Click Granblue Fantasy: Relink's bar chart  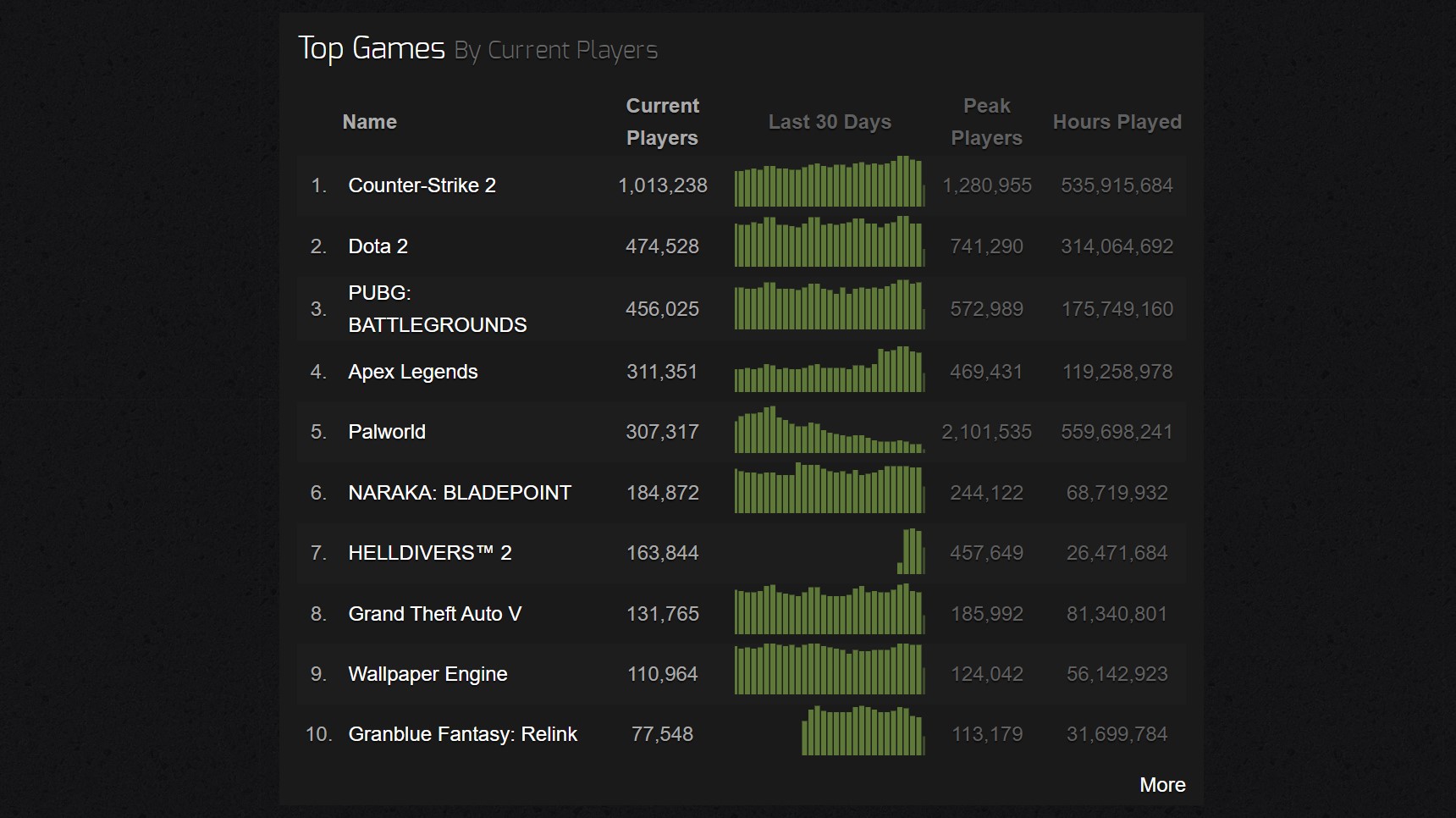point(863,731)
